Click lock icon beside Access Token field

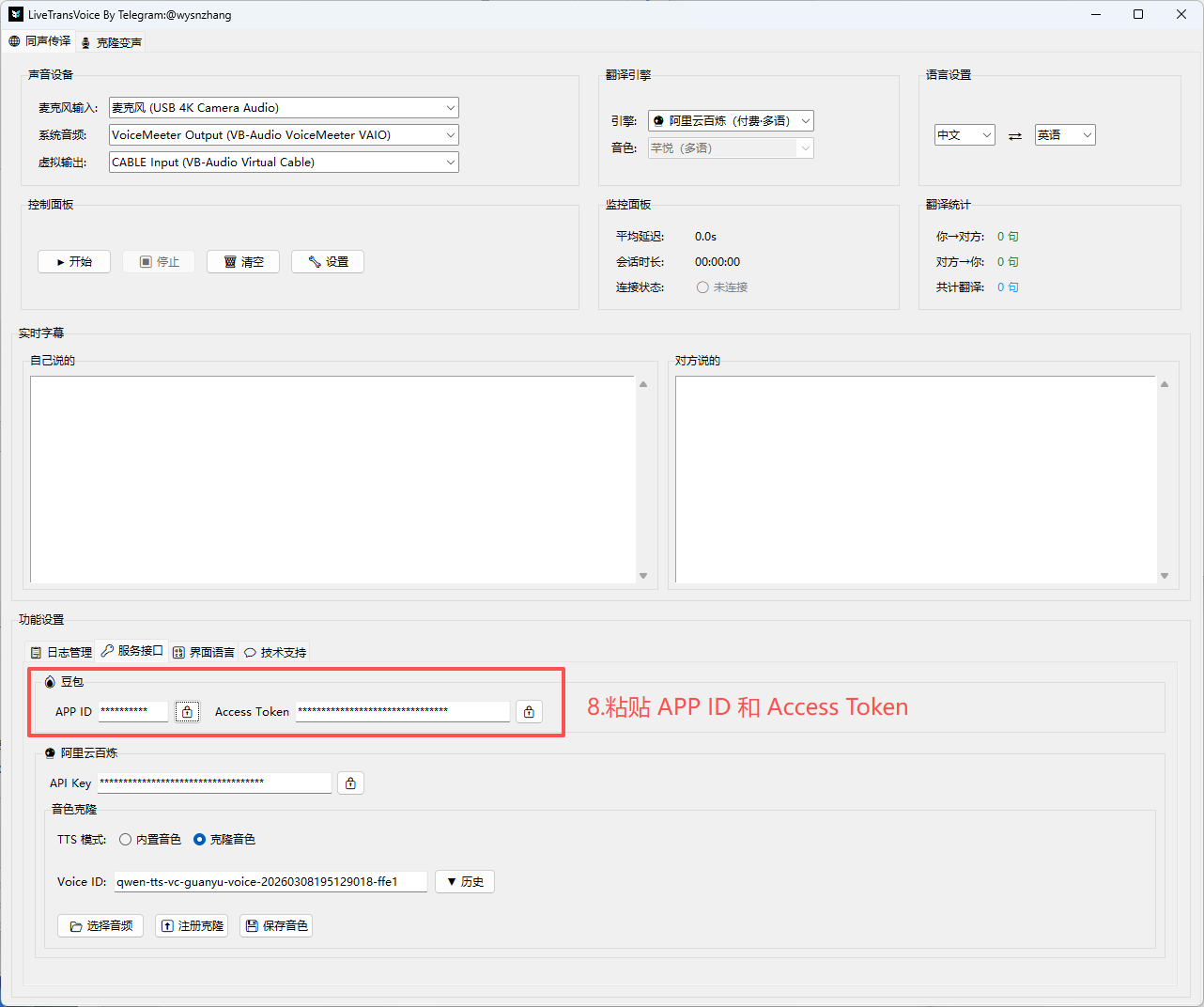coord(529,712)
